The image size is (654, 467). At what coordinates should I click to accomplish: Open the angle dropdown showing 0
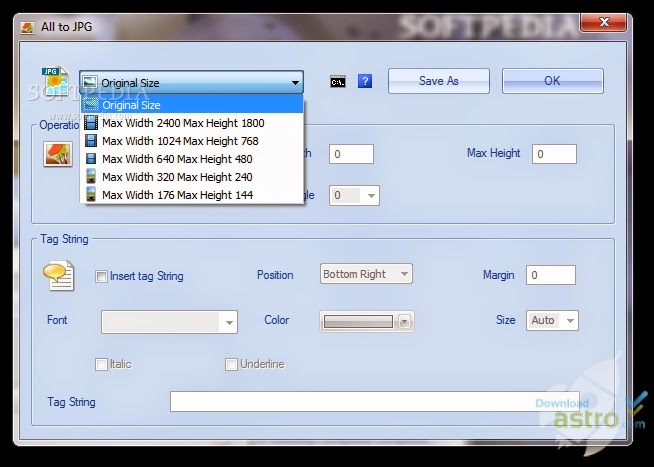[x=354, y=195]
